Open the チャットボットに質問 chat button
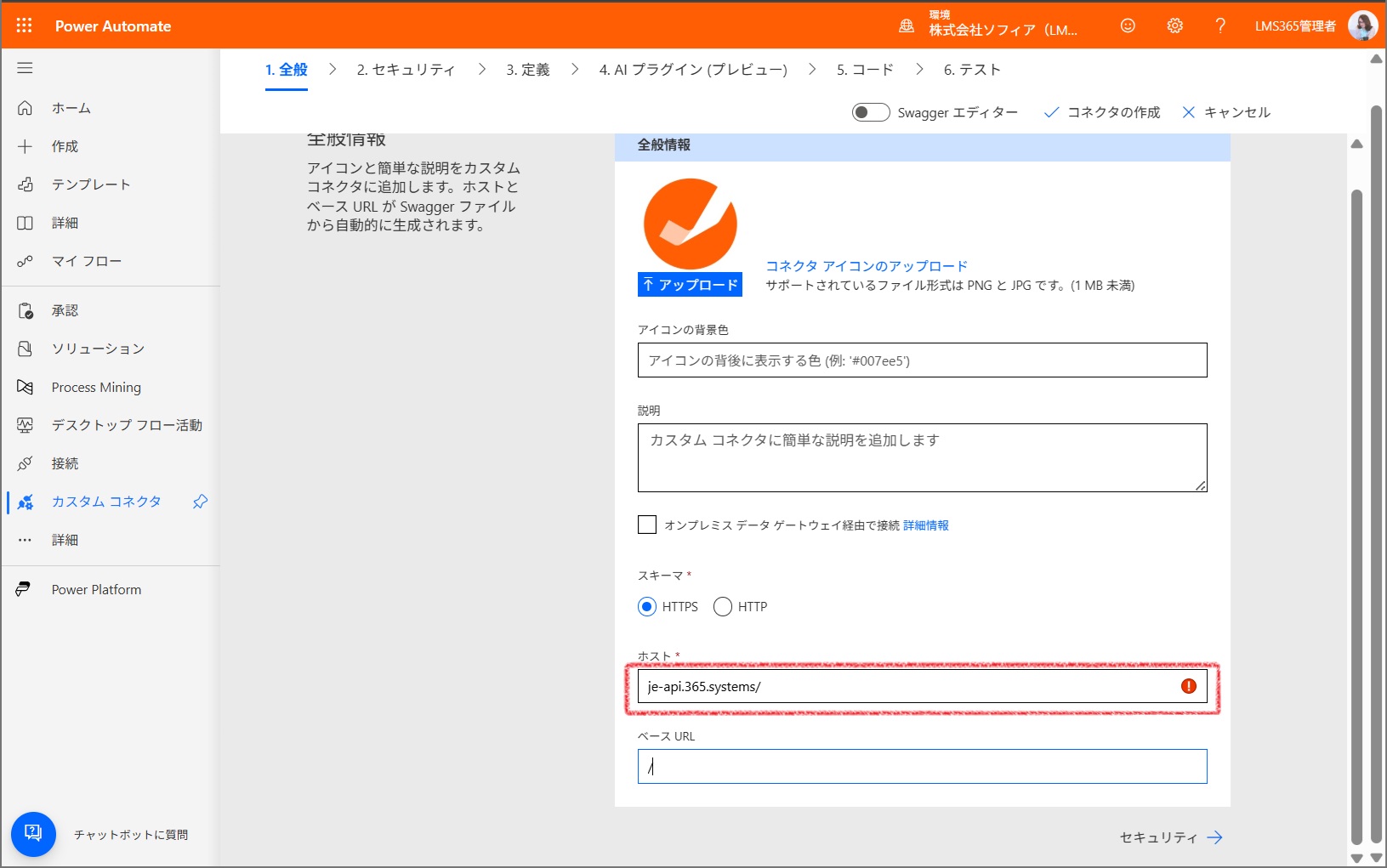 click(33, 834)
